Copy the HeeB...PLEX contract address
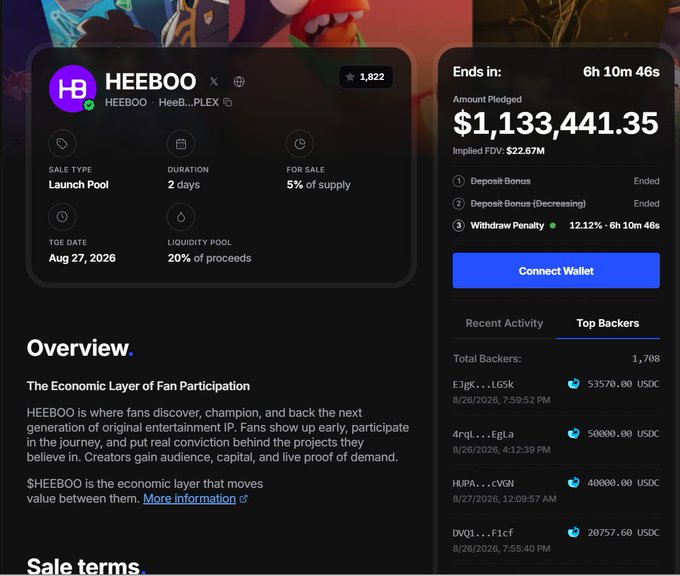Screen dimensions: 680x576 click(228, 103)
